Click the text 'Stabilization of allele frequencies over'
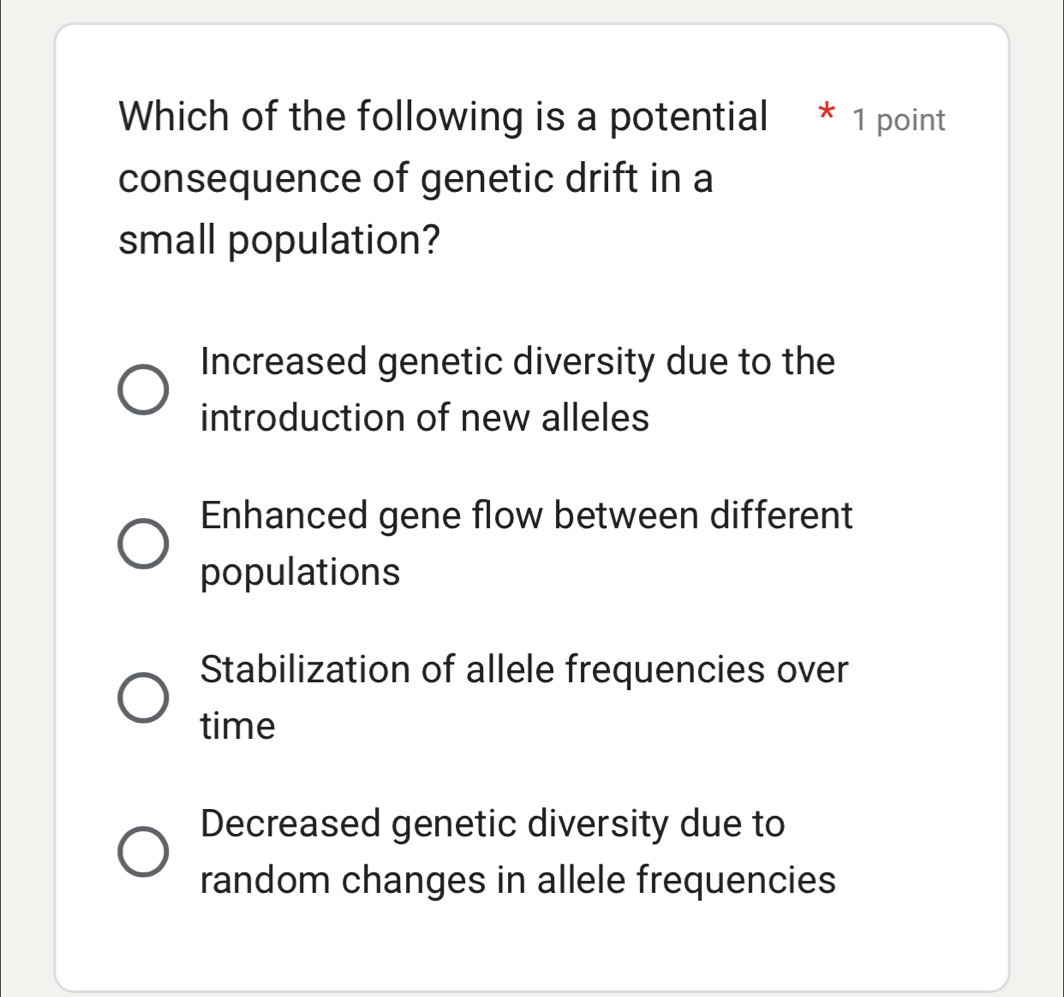The height and width of the screenshot is (997, 1064). [x=524, y=670]
